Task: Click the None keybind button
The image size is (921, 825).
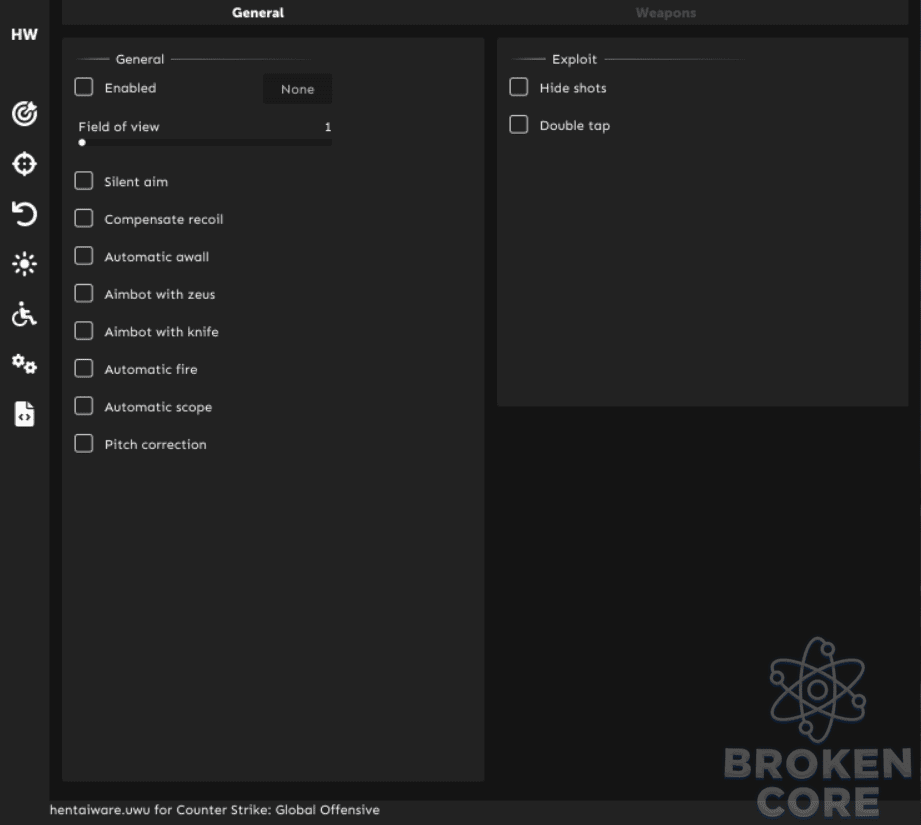Action: tap(297, 89)
